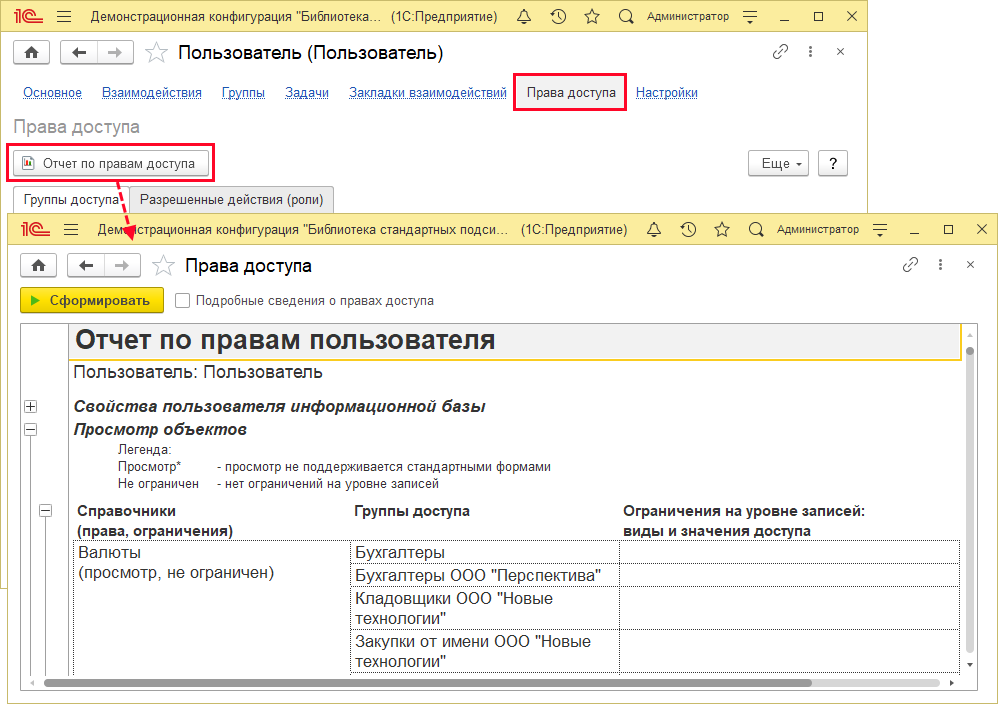Open help question mark button

point(832,163)
